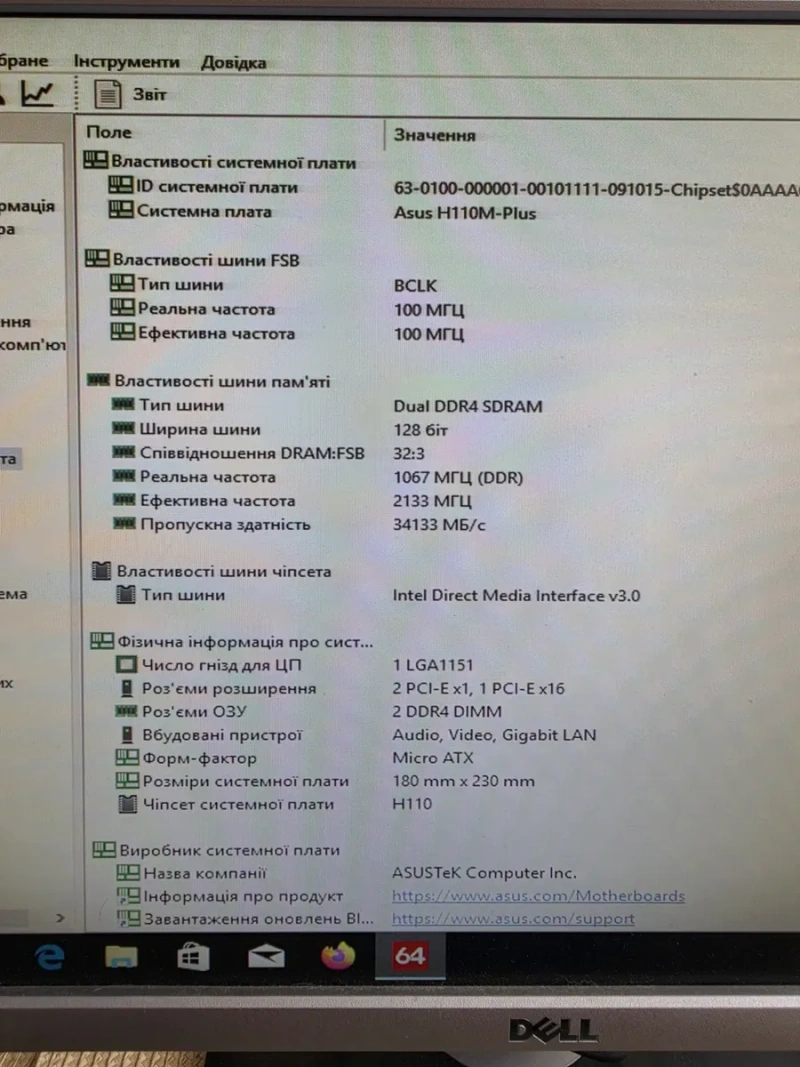The height and width of the screenshot is (1067, 800).
Task: Open the asus.com/Motherboards link
Action: click(538, 896)
